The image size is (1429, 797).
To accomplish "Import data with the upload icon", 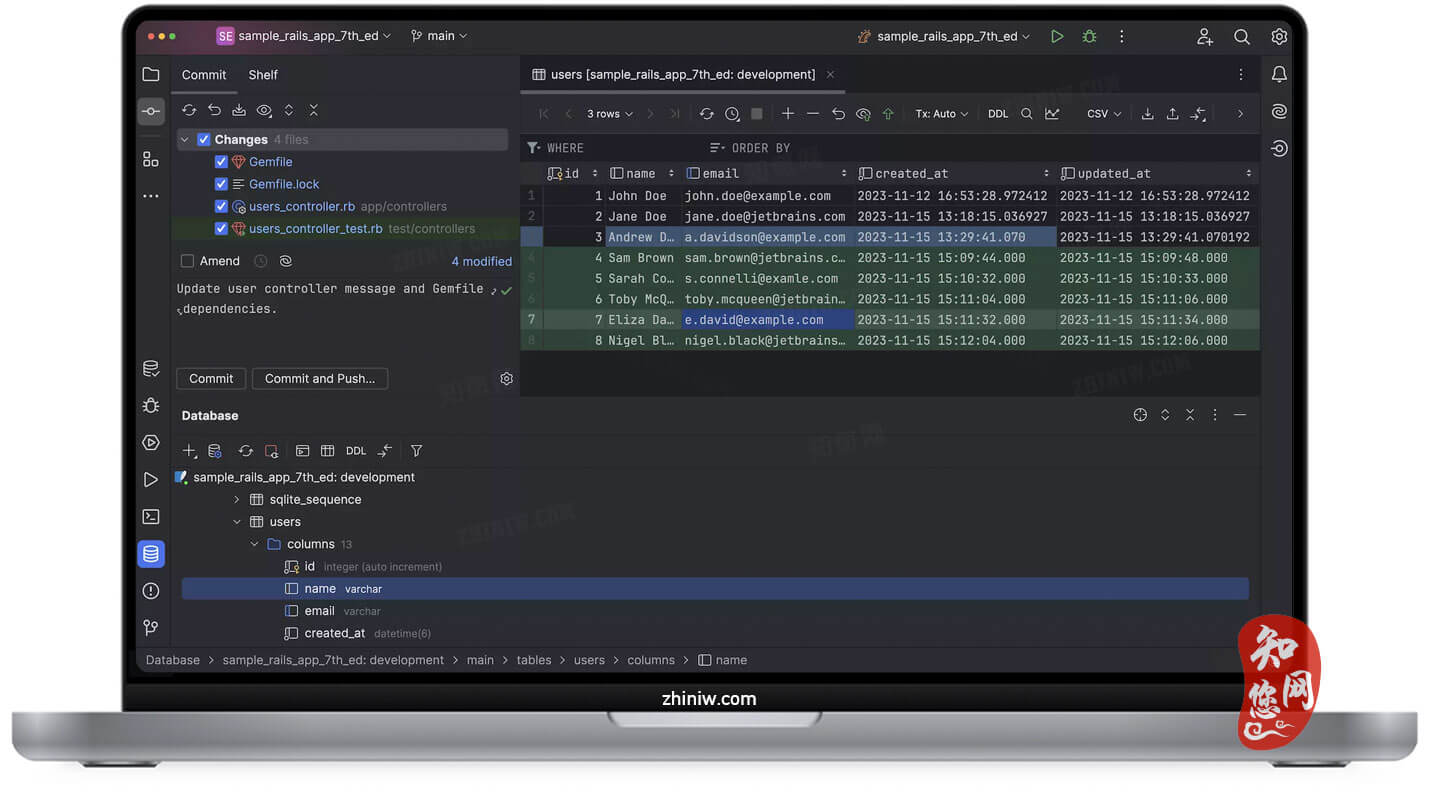I will [x=1173, y=114].
